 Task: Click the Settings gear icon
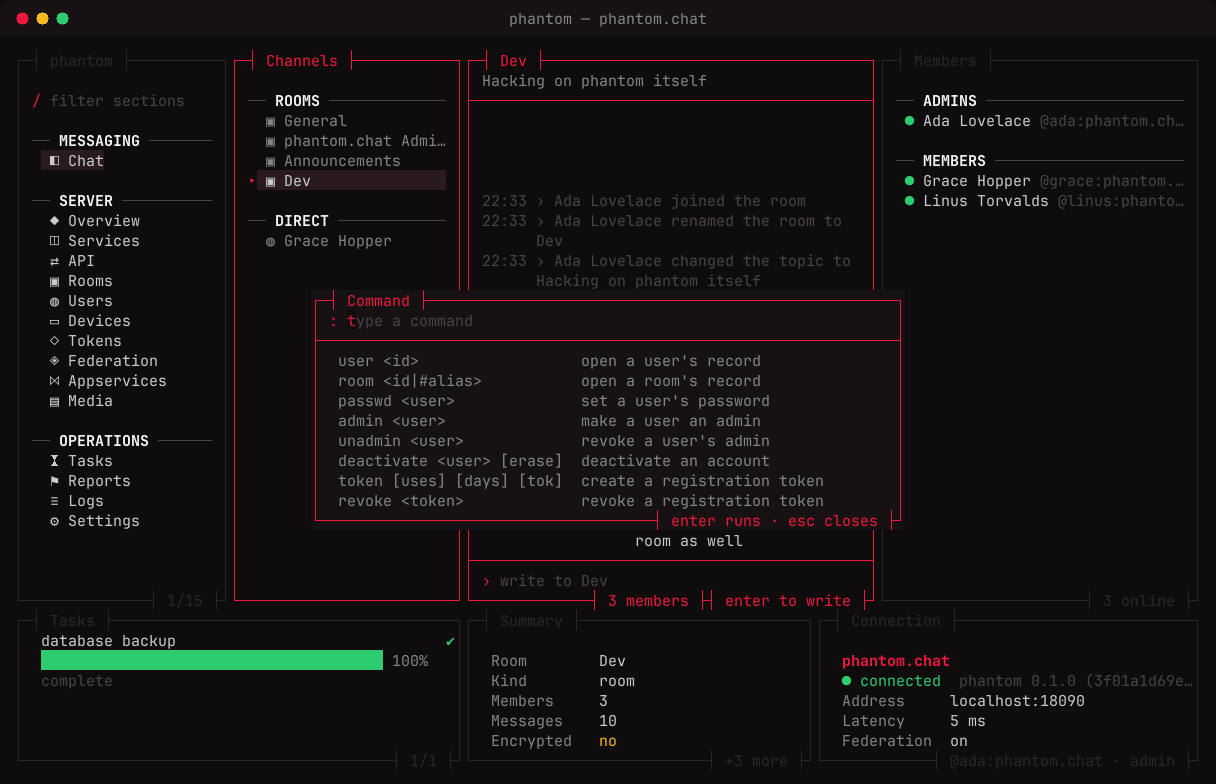click(54, 521)
